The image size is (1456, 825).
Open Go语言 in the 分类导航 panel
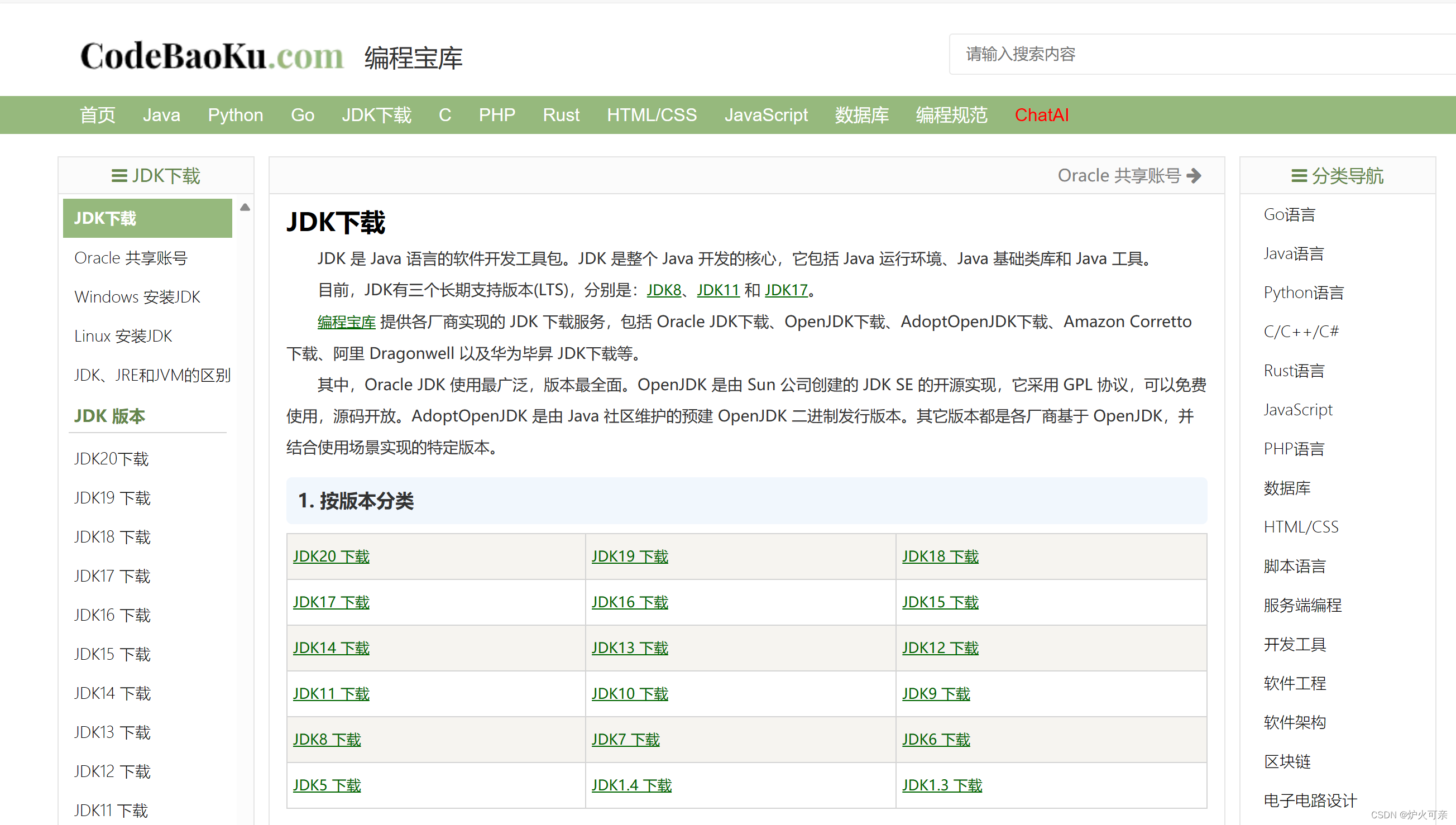click(1290, 214)
